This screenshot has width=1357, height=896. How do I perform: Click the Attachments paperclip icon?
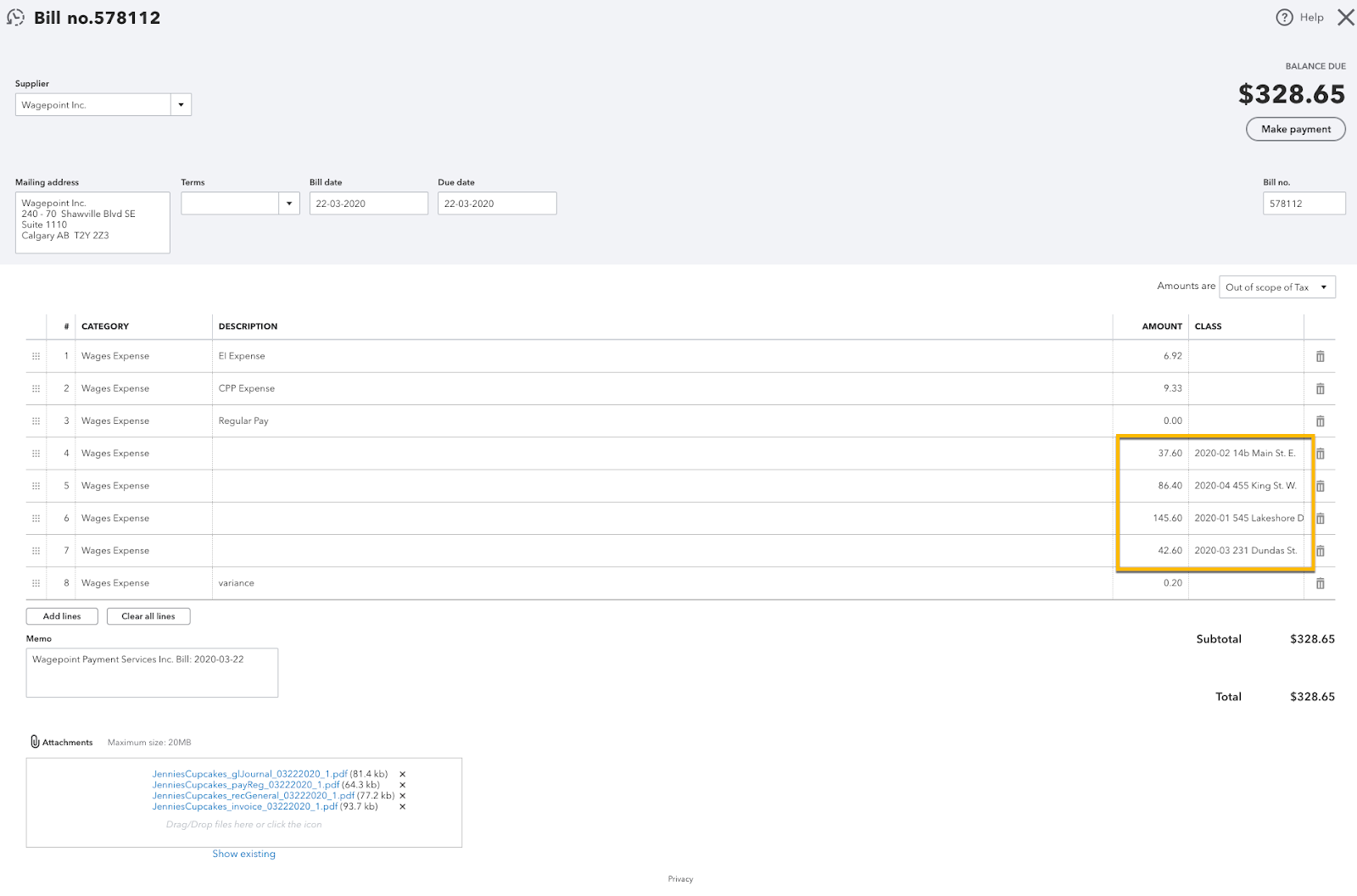point(35,742)
